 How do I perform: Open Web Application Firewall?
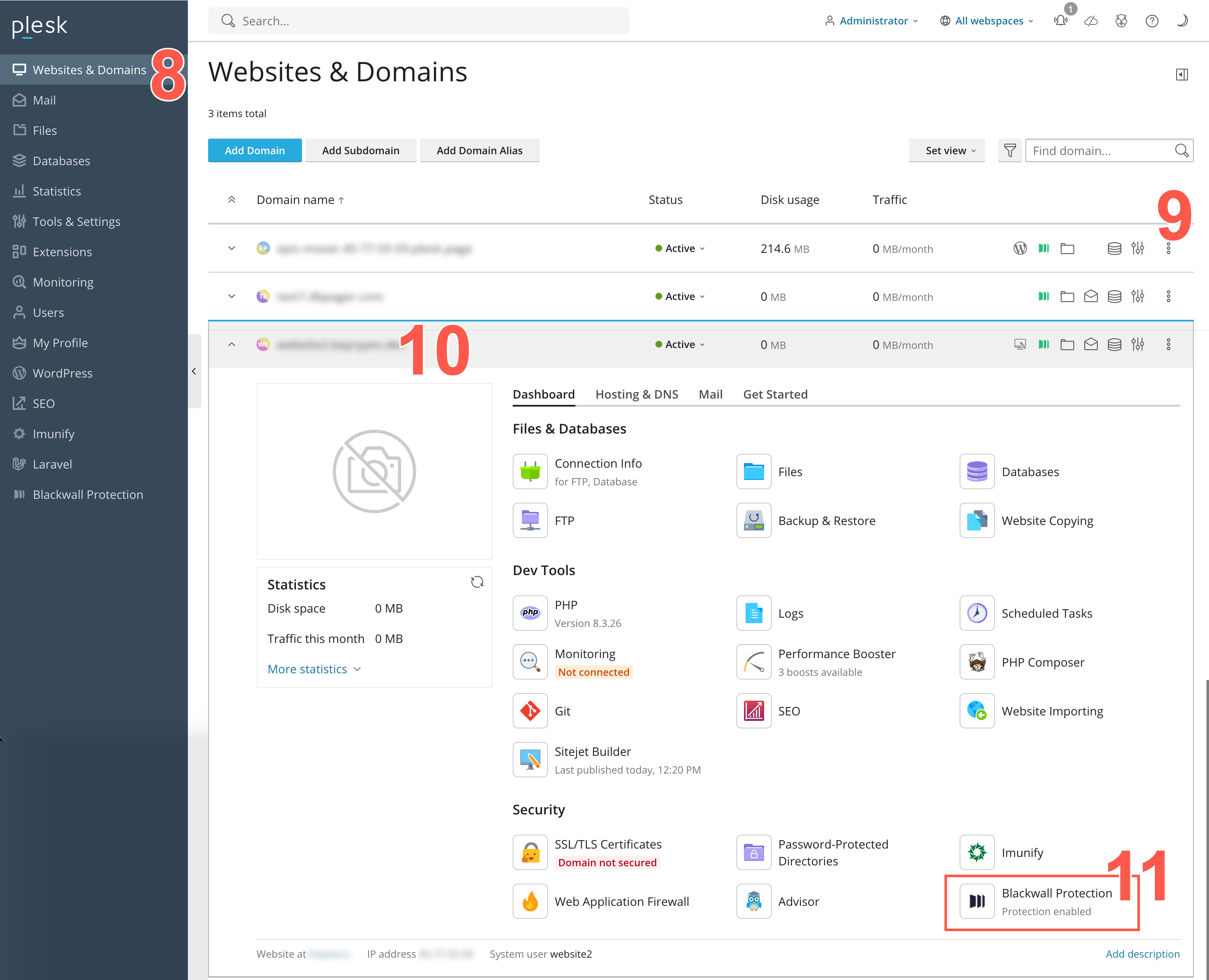point(601,902)
